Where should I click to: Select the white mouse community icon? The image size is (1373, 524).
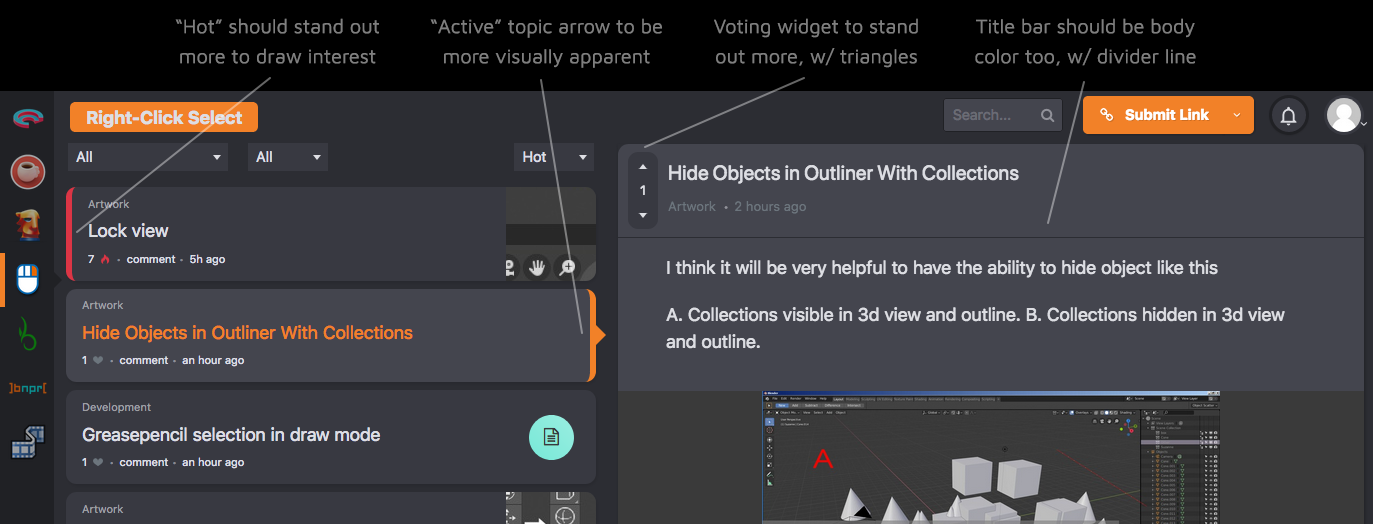click(x=28, y=280)
